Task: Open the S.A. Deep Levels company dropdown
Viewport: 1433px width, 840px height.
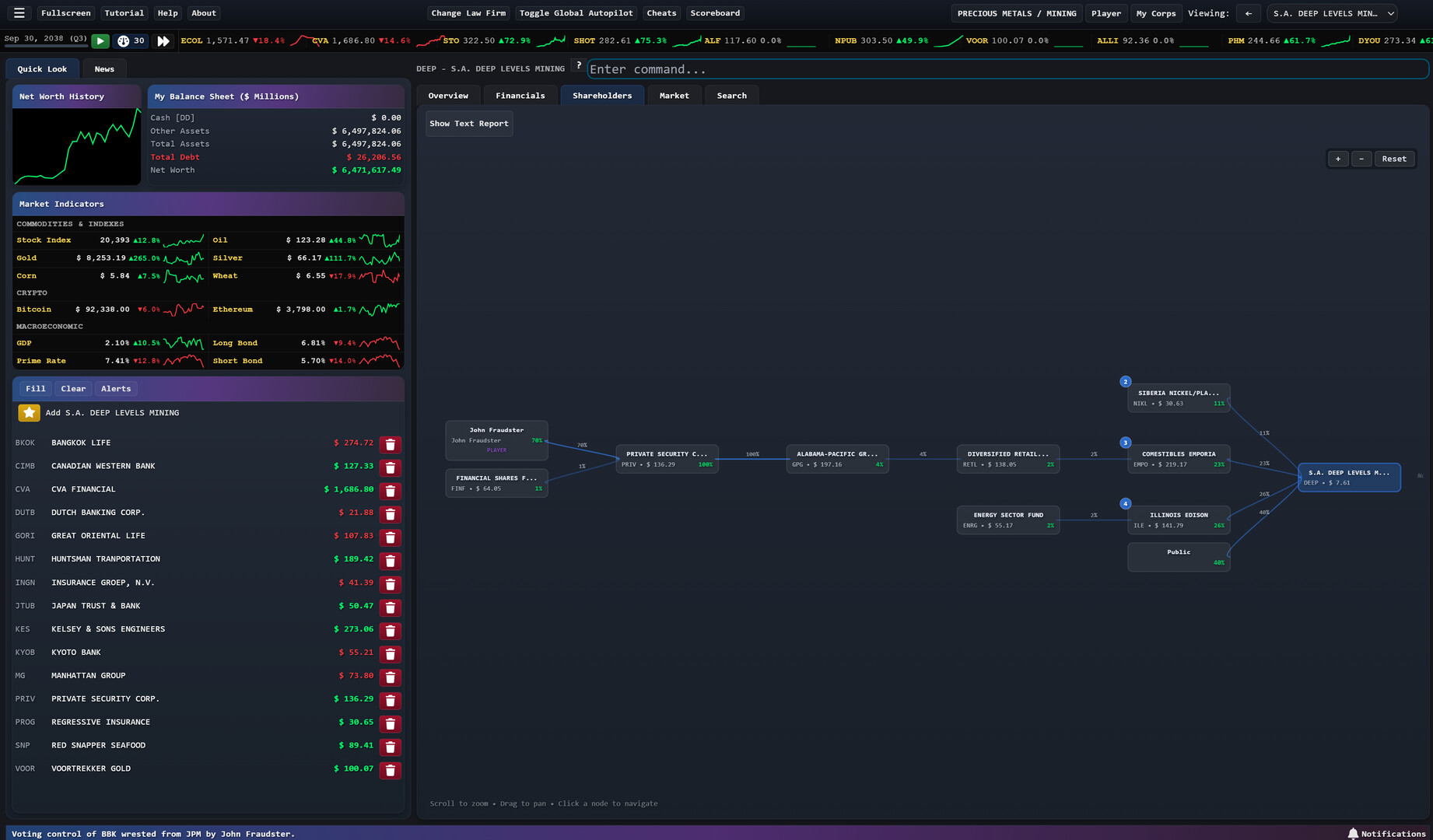Action: (x=1332, y=13)
